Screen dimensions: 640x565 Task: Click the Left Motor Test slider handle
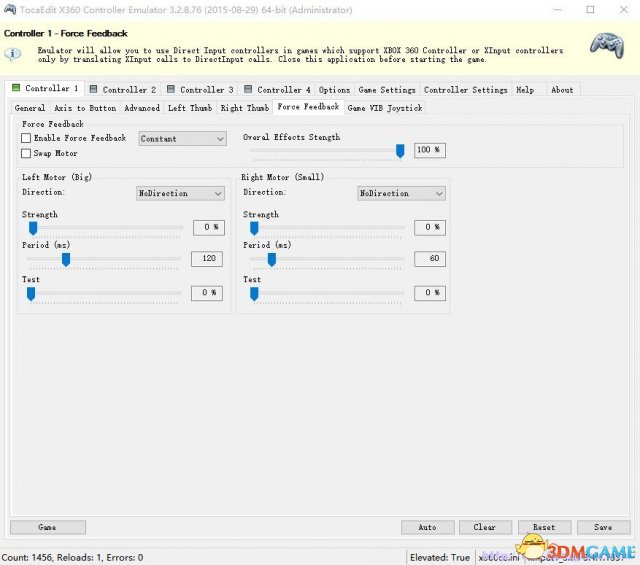(x=31, y=294)
